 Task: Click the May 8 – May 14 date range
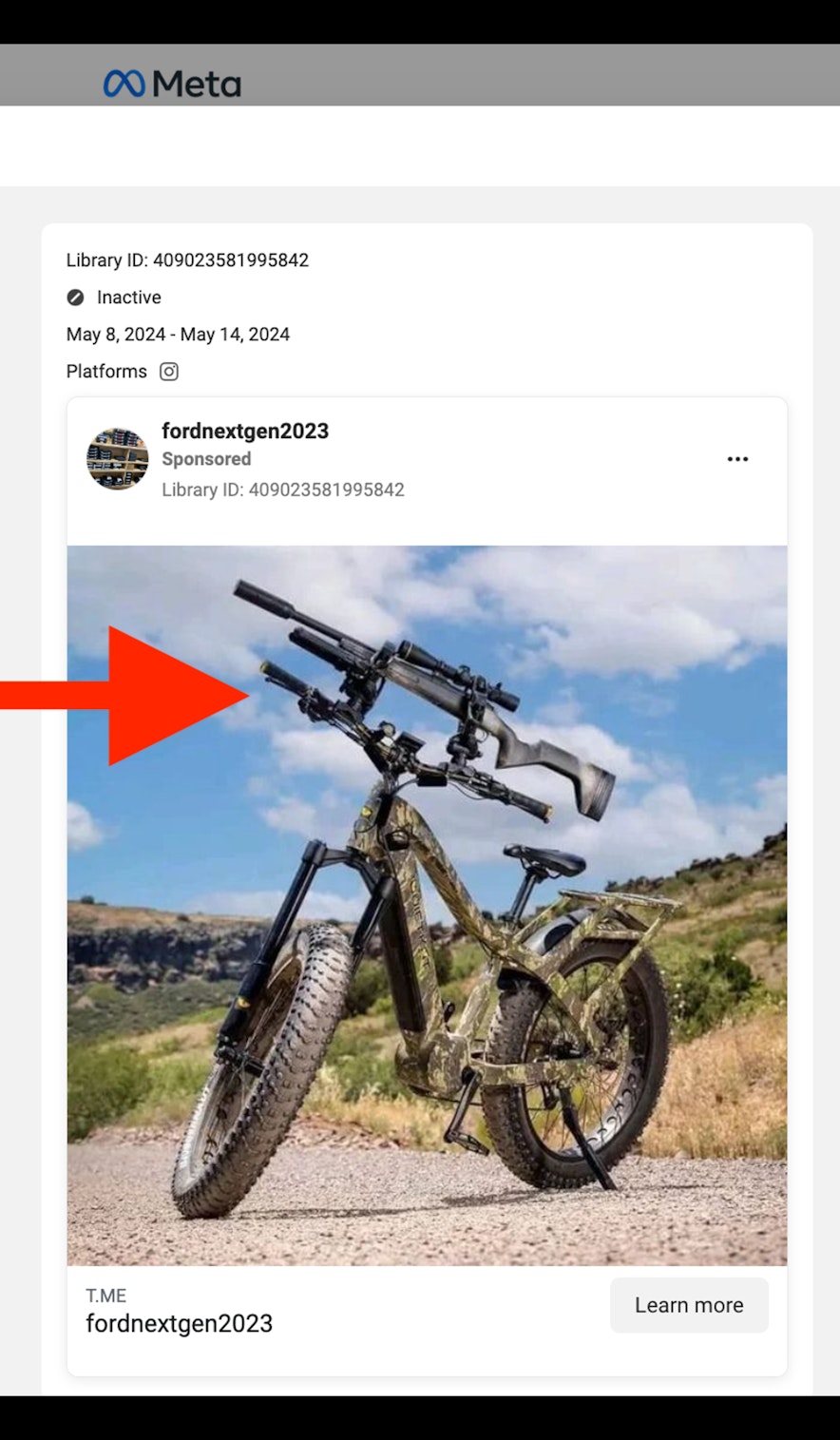tap(178, 335)
